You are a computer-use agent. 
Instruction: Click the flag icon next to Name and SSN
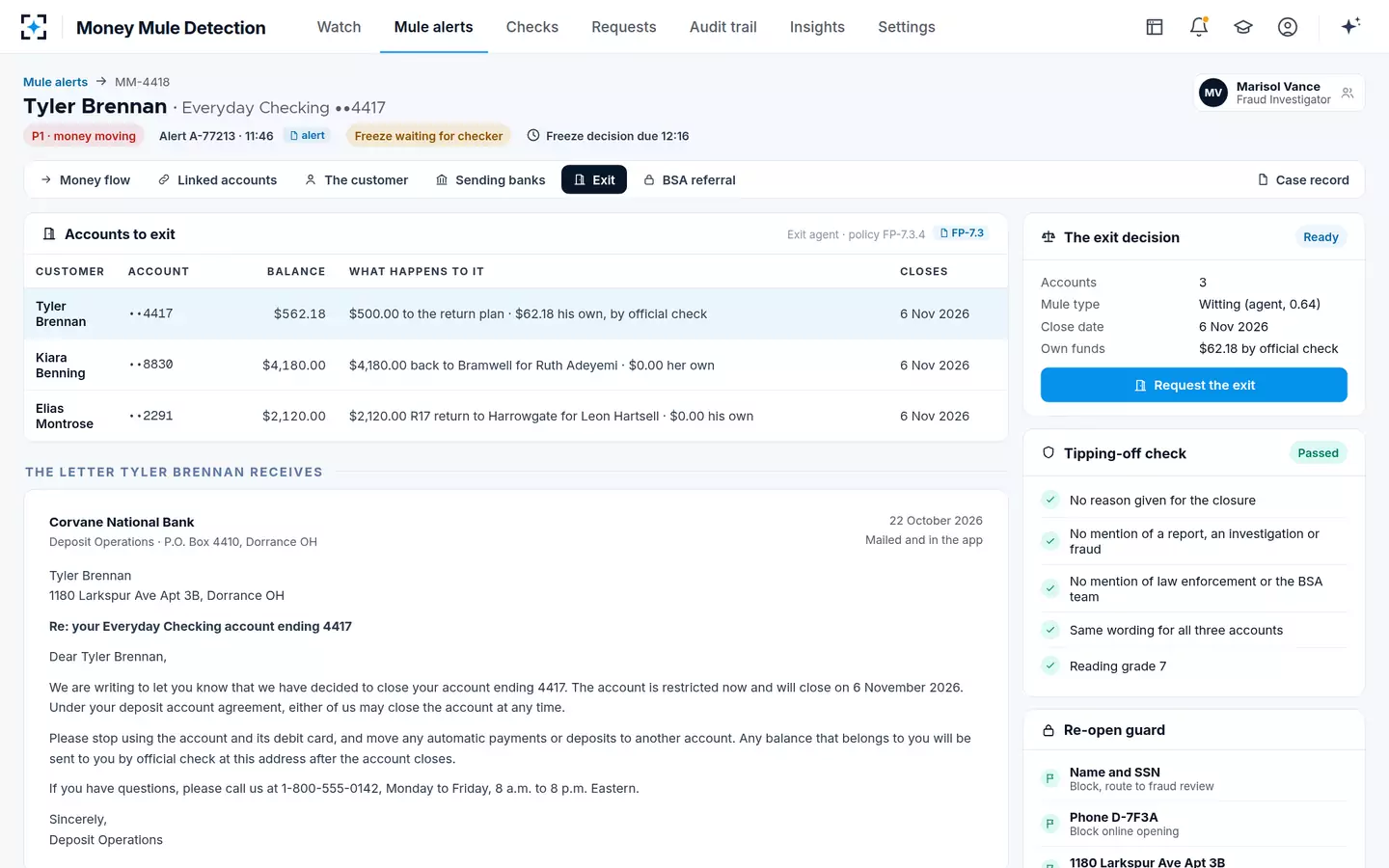(1050, 779)
